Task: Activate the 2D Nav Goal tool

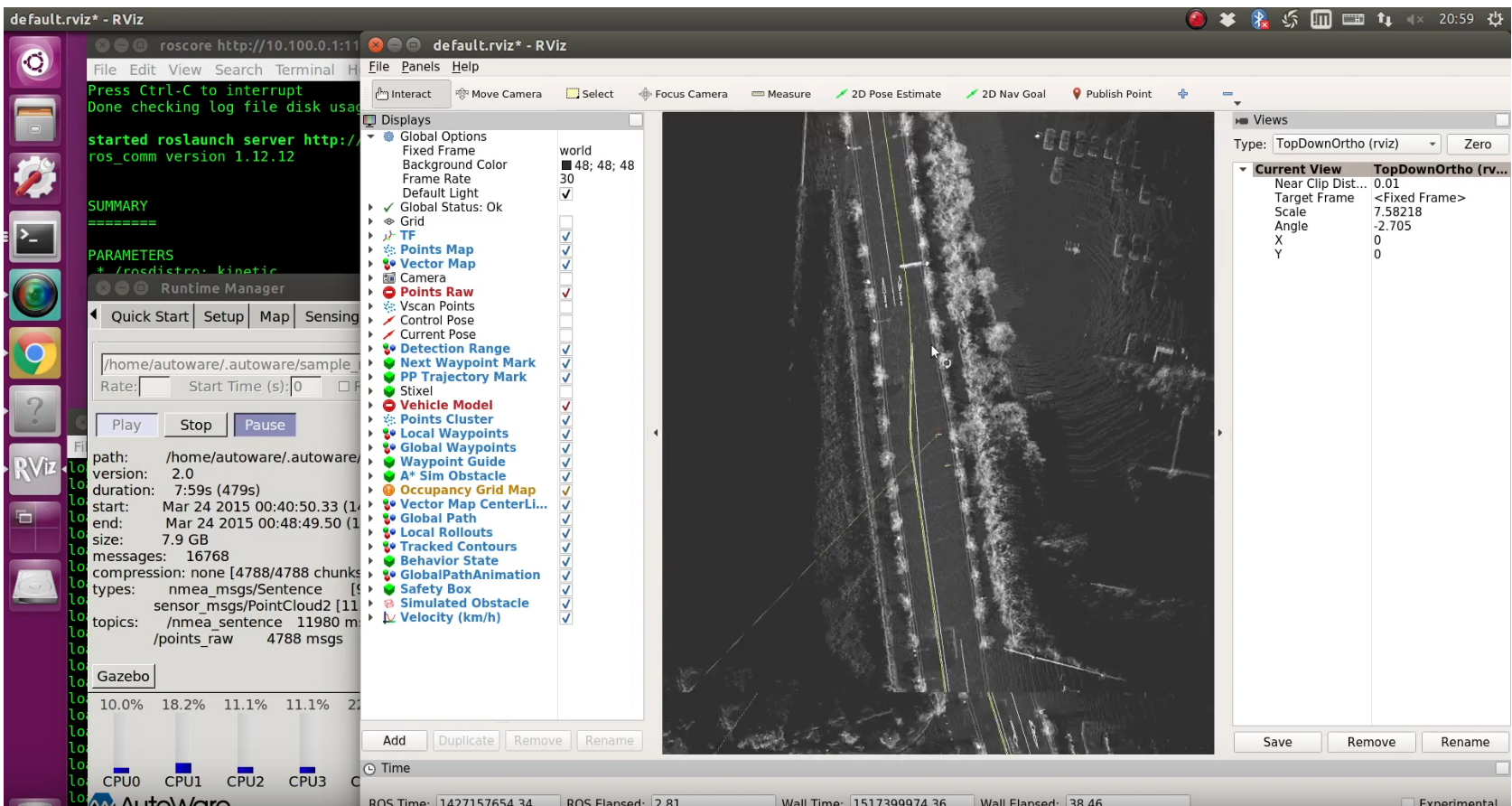Action: tap(1005, 94)
